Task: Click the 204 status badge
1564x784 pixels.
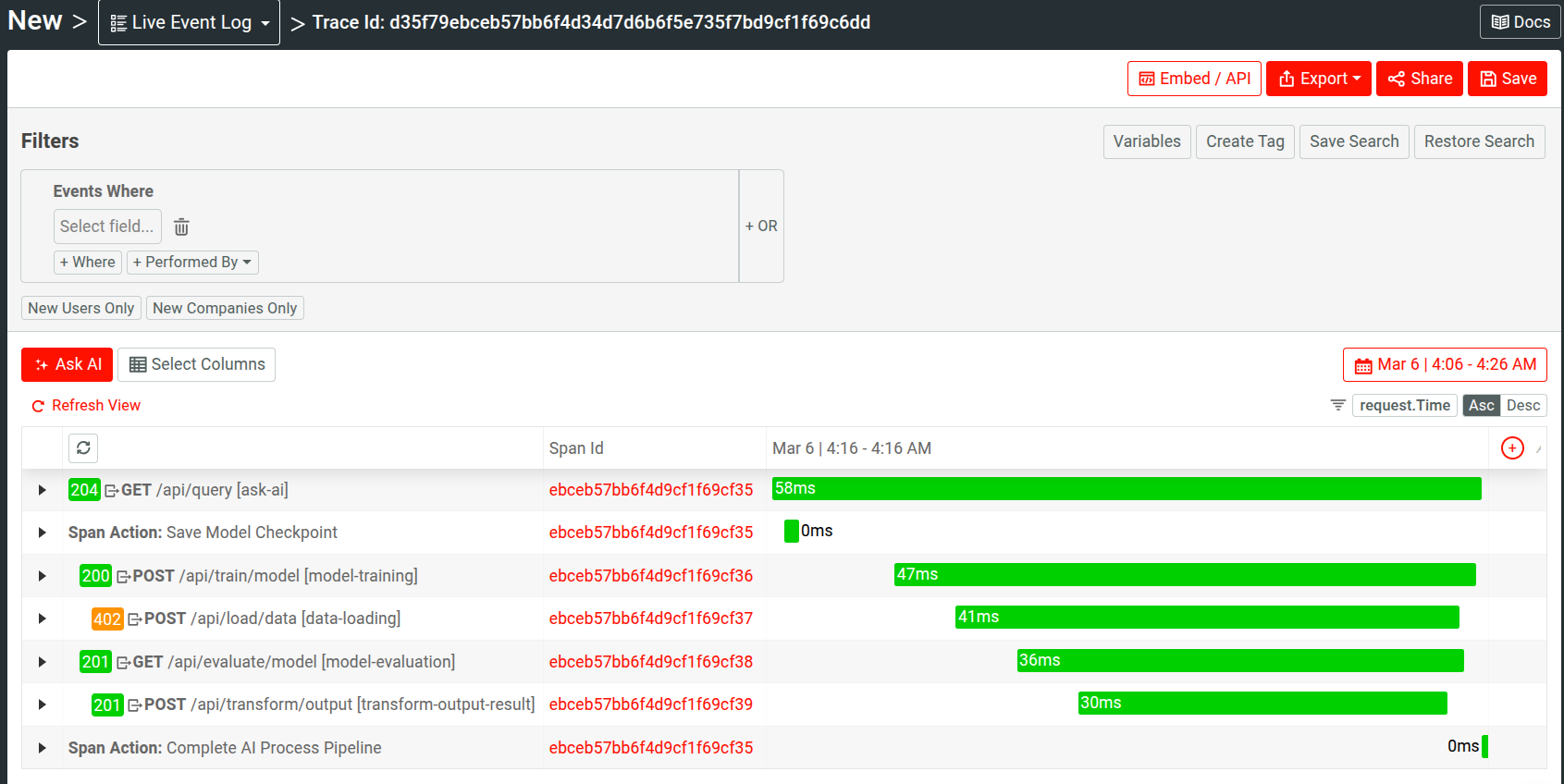Action: [x=84, y=490]
